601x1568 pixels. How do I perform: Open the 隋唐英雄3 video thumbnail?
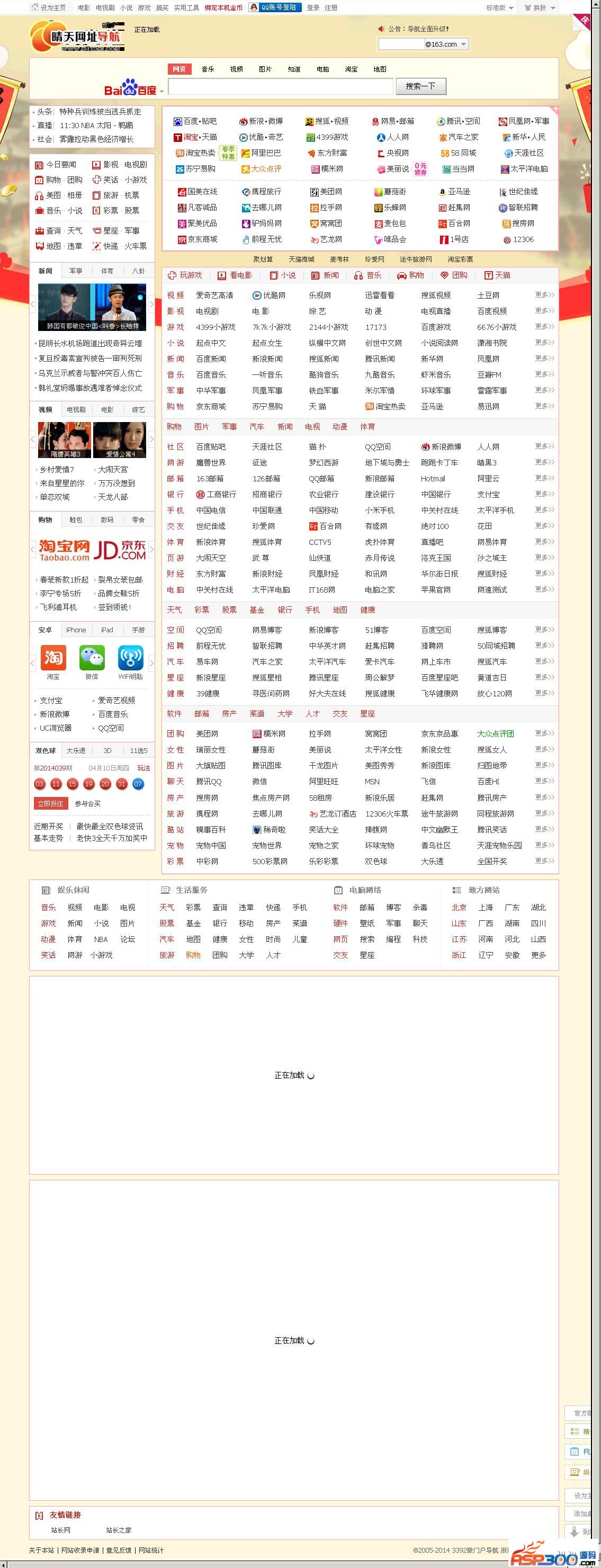click(65, 440)
